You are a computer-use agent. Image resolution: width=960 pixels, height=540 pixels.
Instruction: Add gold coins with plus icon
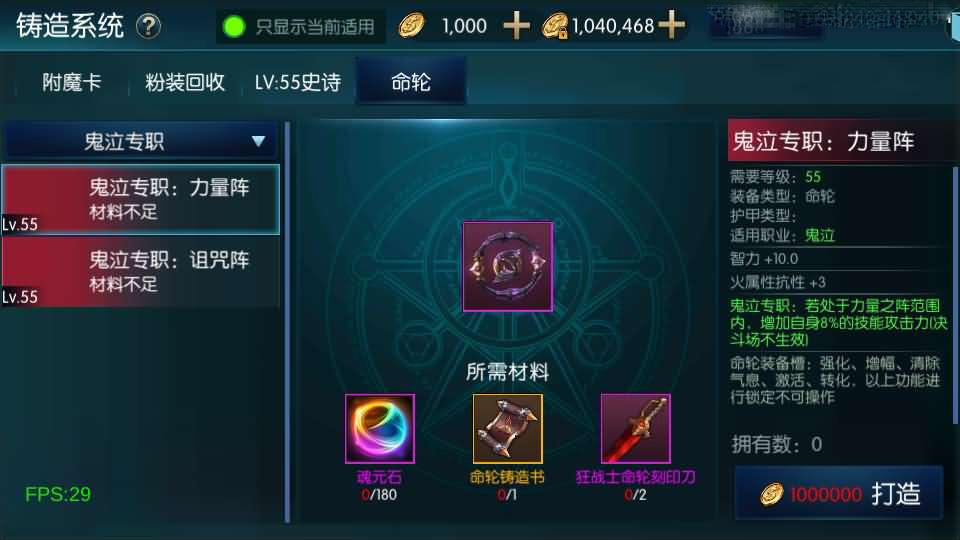[516, 26]
